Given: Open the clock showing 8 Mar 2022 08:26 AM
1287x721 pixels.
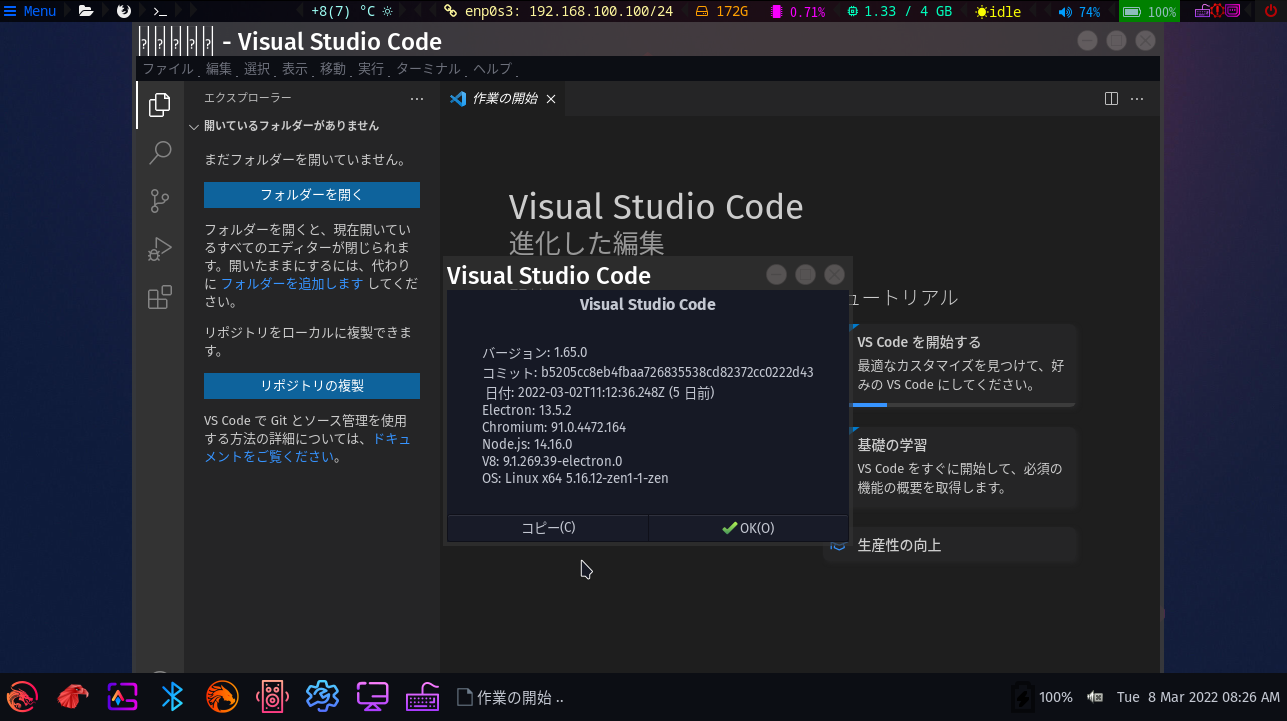Looking at the screenshot, I should [1198, 697].
